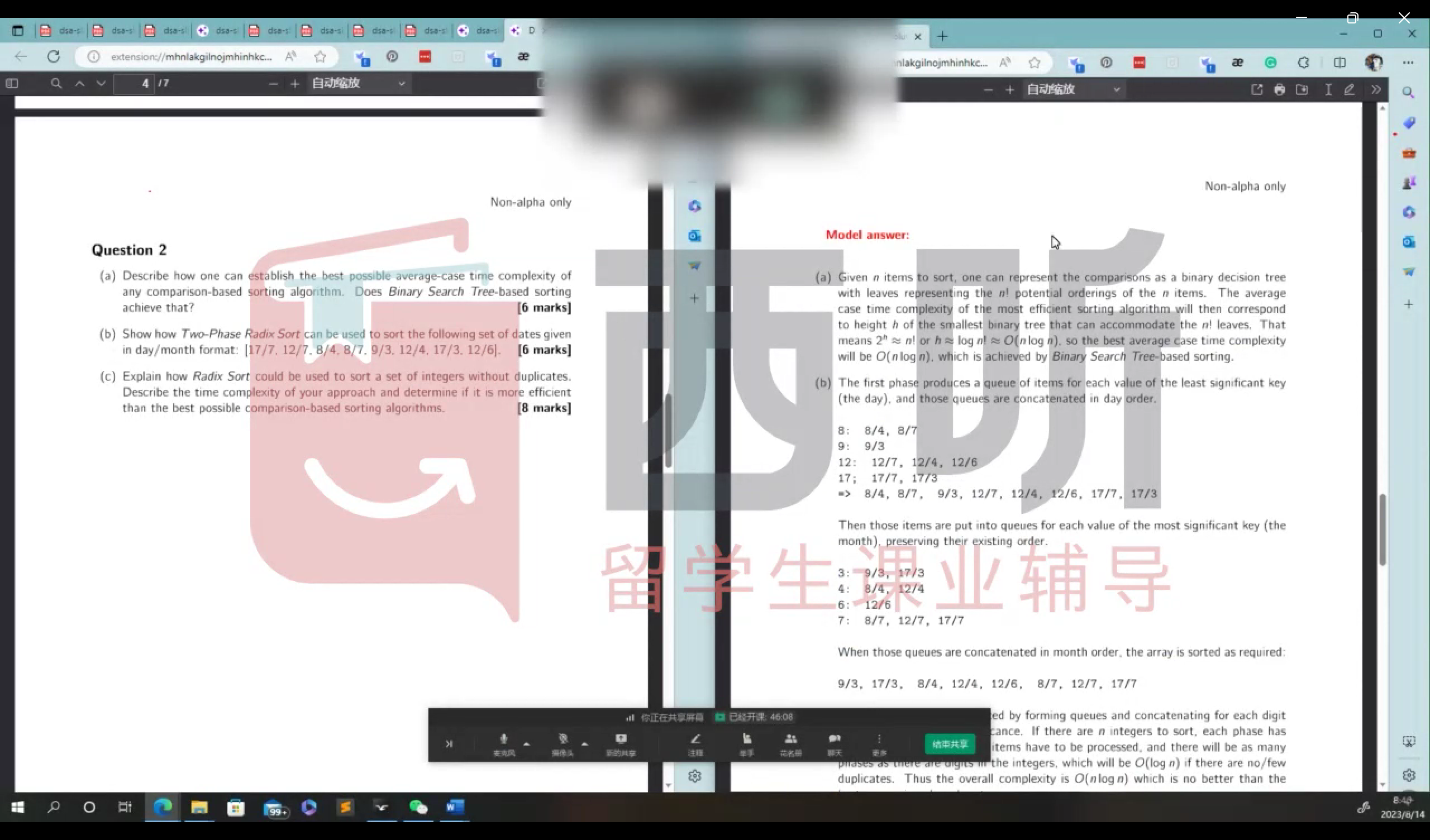Start a new share in meeting toolbar

[621, 744]
